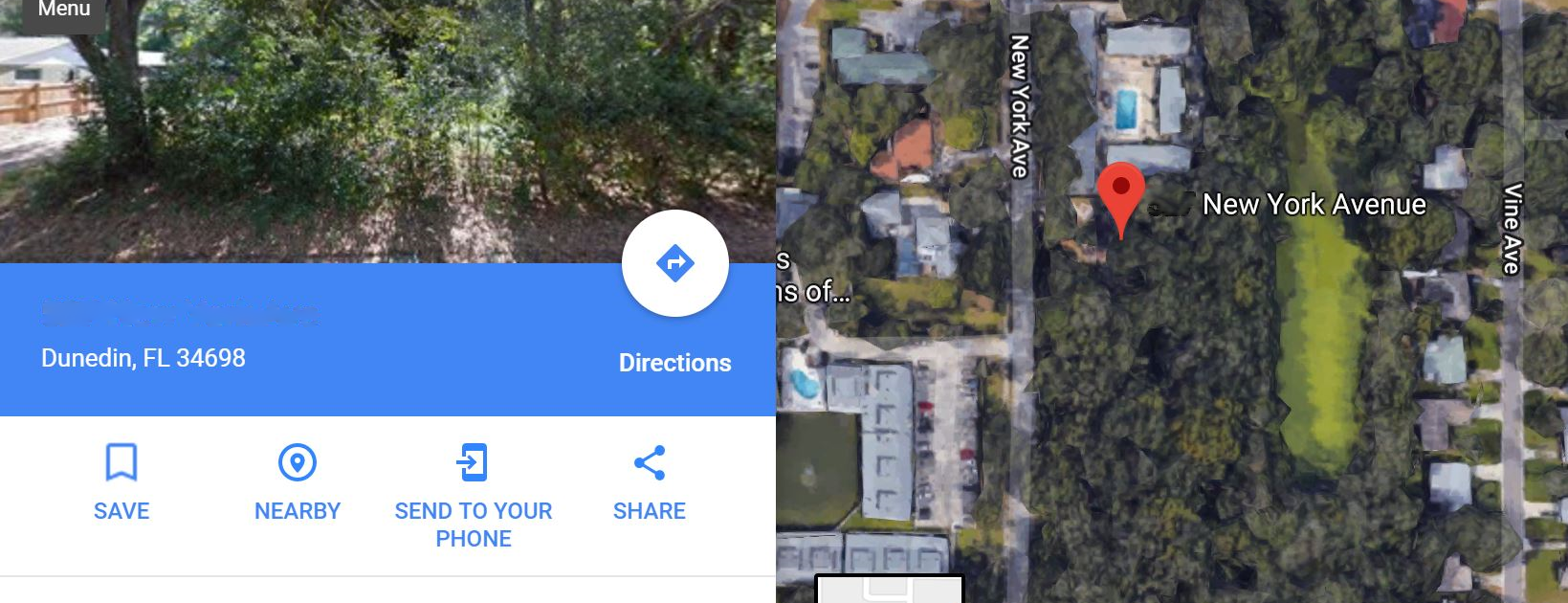
Task: Click the Dunedin, FL 34698 address text
Action: click(144, 358)
